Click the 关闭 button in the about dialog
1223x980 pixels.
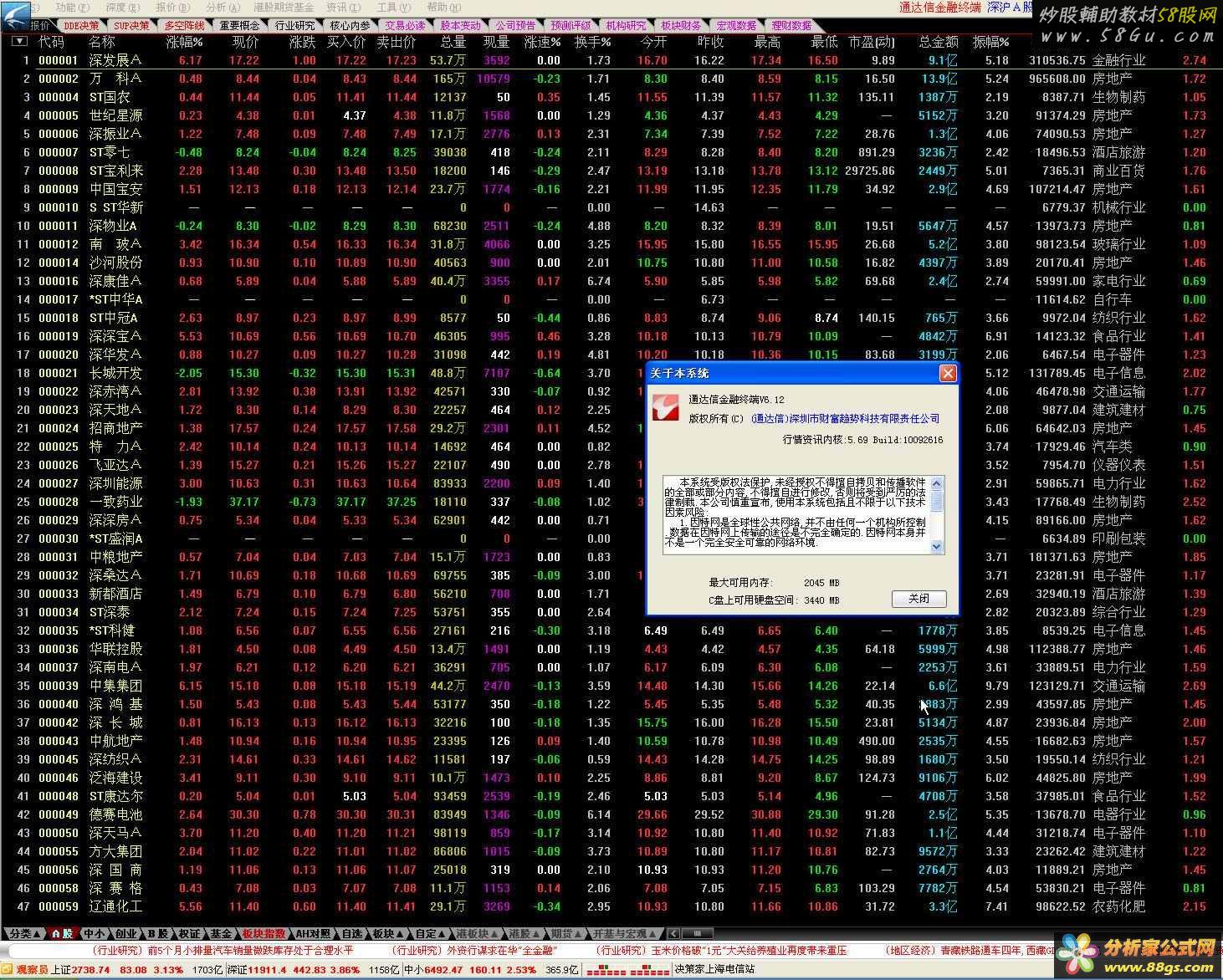[x=919, y=598]
